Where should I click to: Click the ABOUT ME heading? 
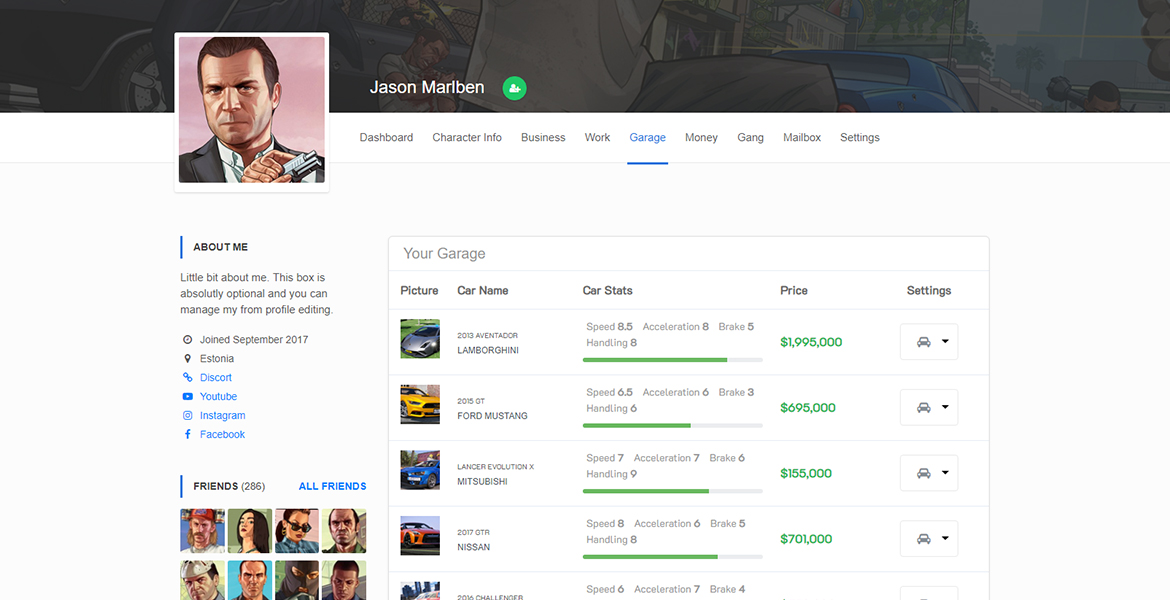[221, 247]
